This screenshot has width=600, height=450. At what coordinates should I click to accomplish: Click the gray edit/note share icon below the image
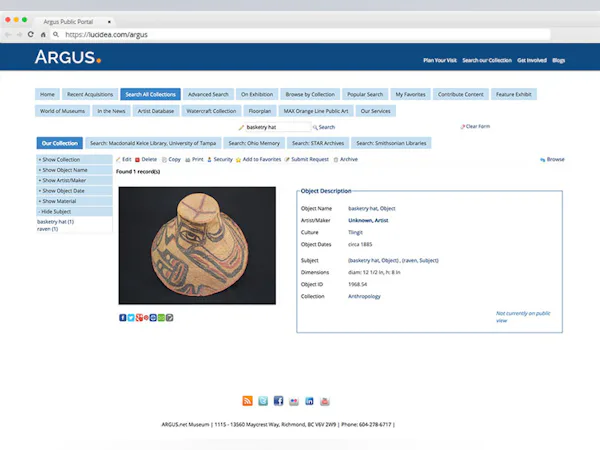tap(170, 318)
